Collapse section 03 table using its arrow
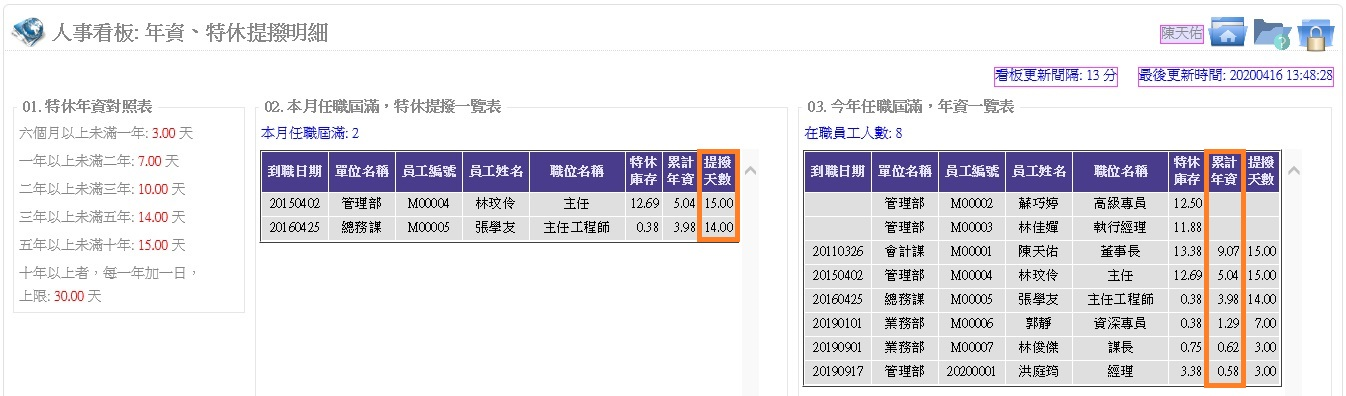1346x396 pixels. 1293,171
